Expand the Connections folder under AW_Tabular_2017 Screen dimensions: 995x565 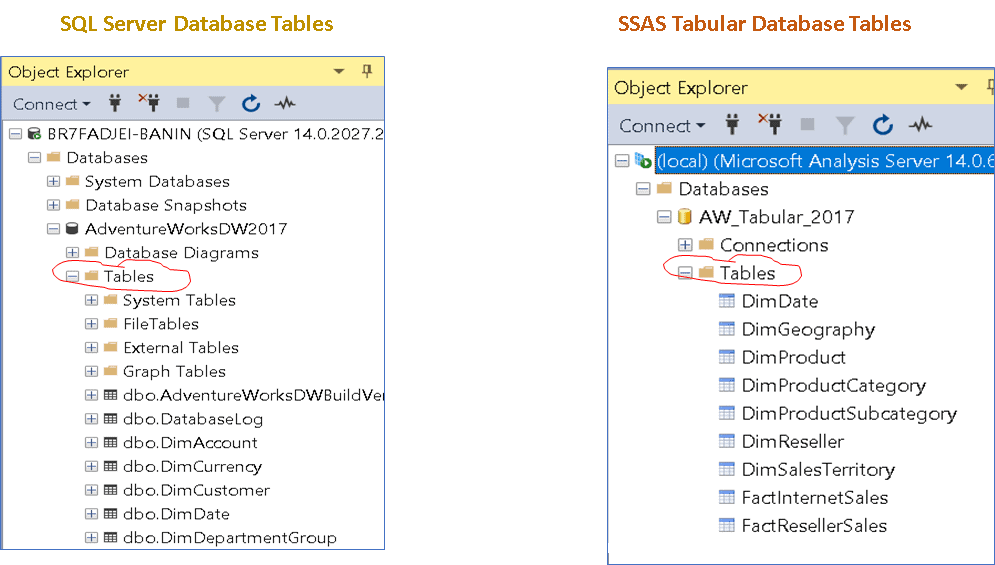(x=685, y=245)
